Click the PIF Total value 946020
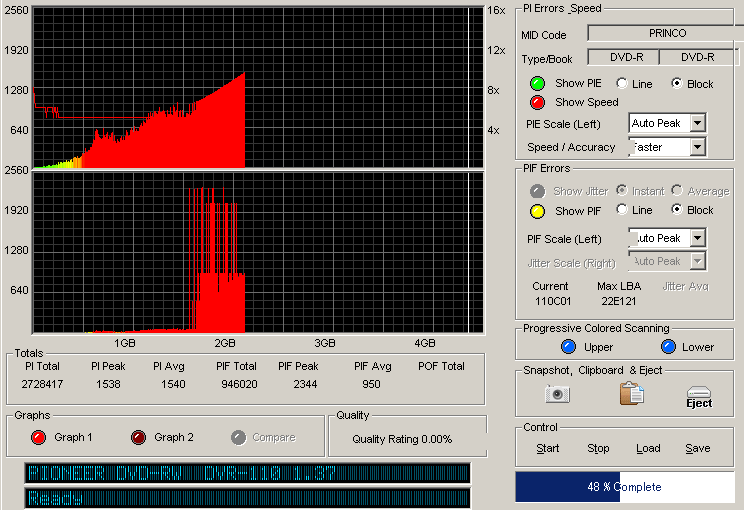The width and height of the screenshot is (744, 510). click(x=239, y=384)
